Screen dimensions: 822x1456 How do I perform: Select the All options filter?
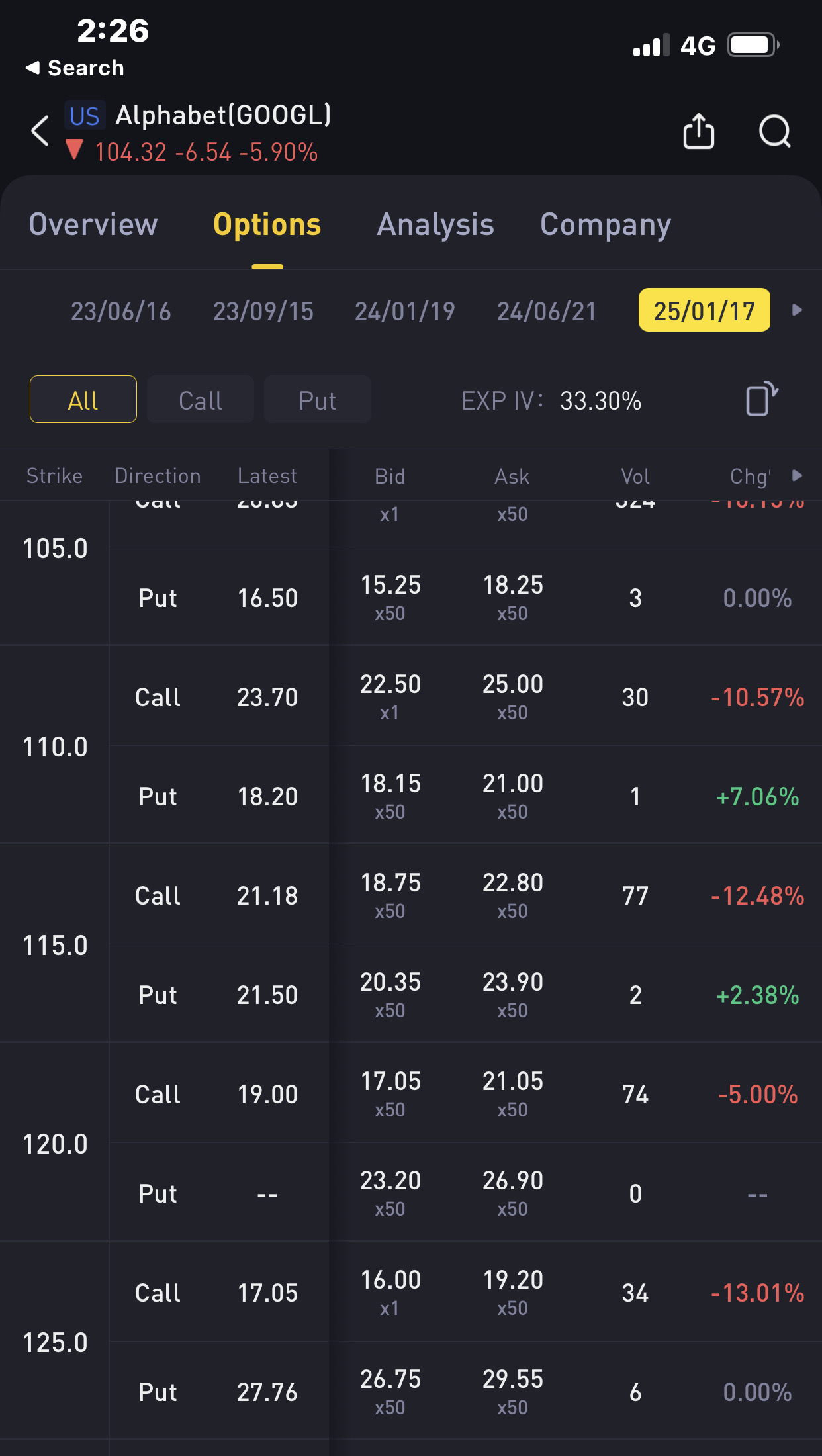click(83, 400)
